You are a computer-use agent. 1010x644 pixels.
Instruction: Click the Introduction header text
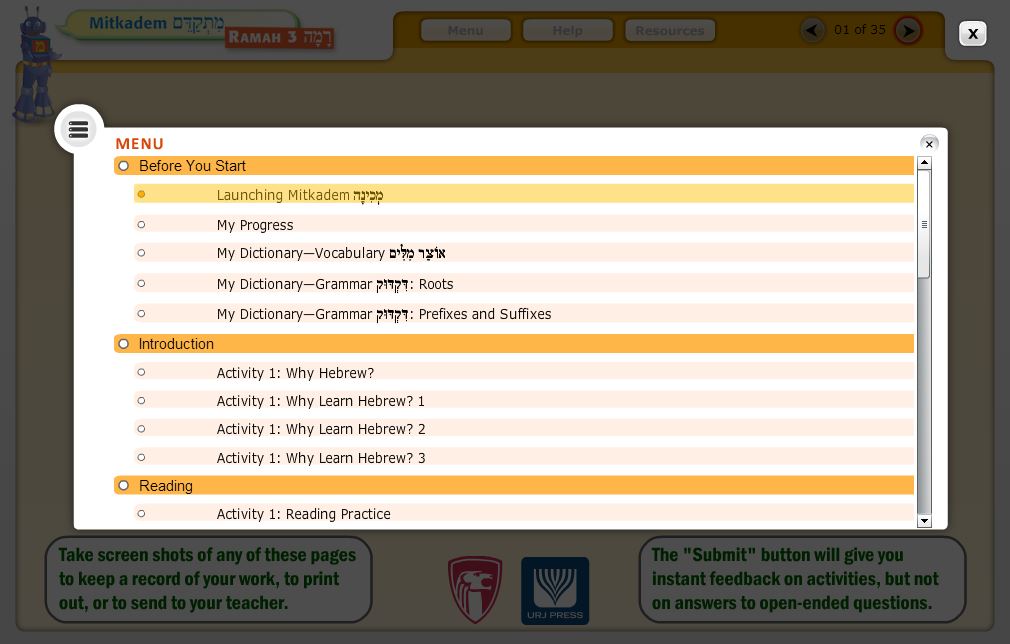pos(176,344)
